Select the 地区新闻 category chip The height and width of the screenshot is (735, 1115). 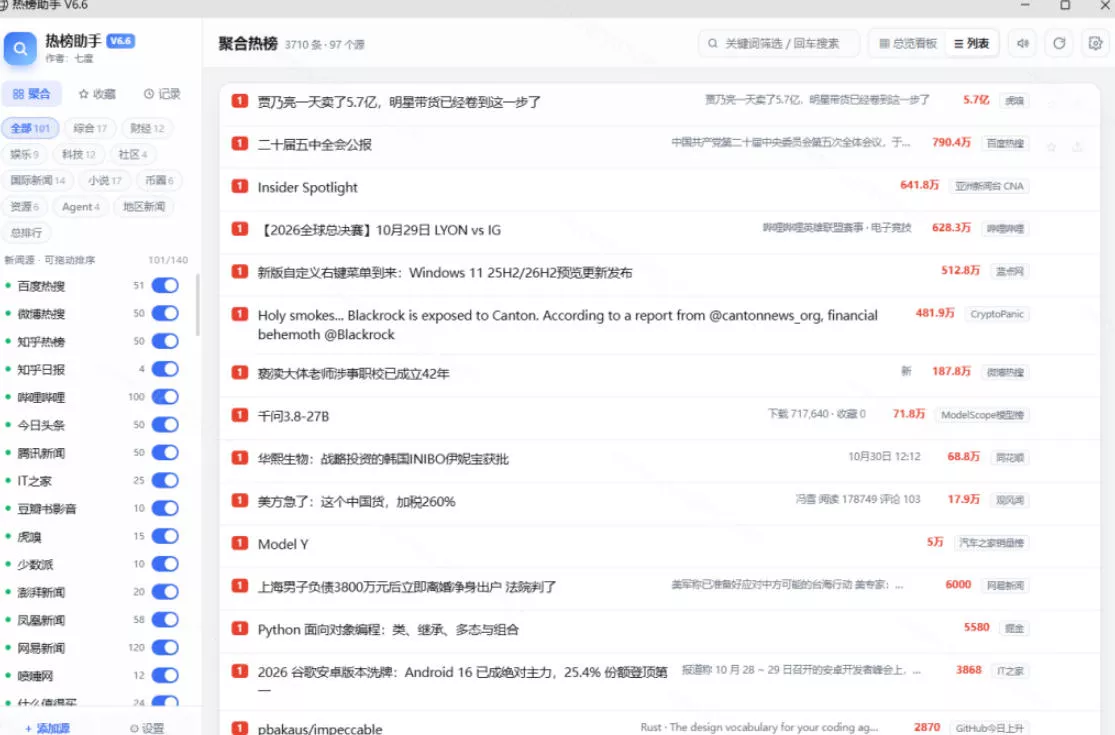tap(144, 207)
